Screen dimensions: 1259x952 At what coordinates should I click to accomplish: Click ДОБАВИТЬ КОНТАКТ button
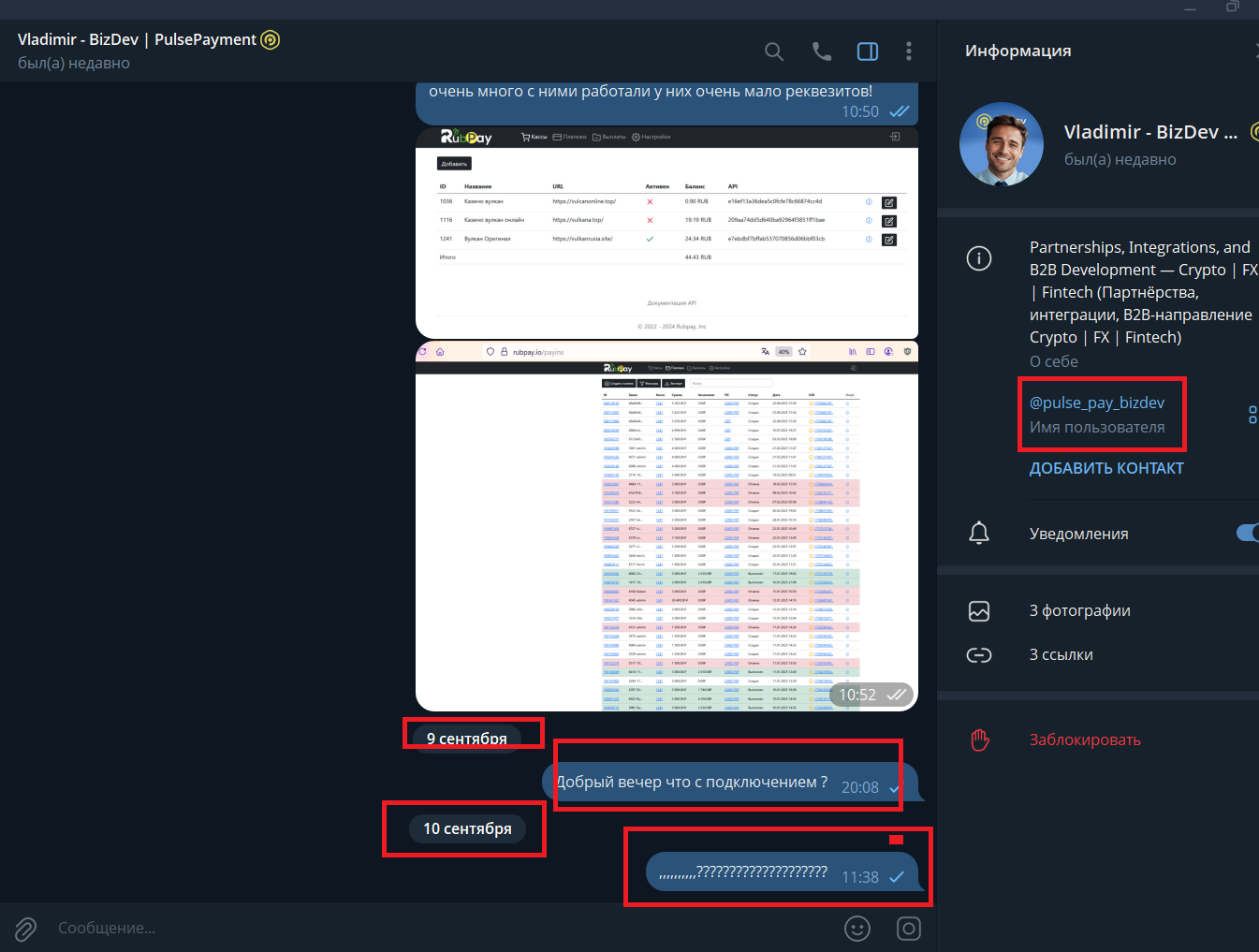click(1106, 468)
